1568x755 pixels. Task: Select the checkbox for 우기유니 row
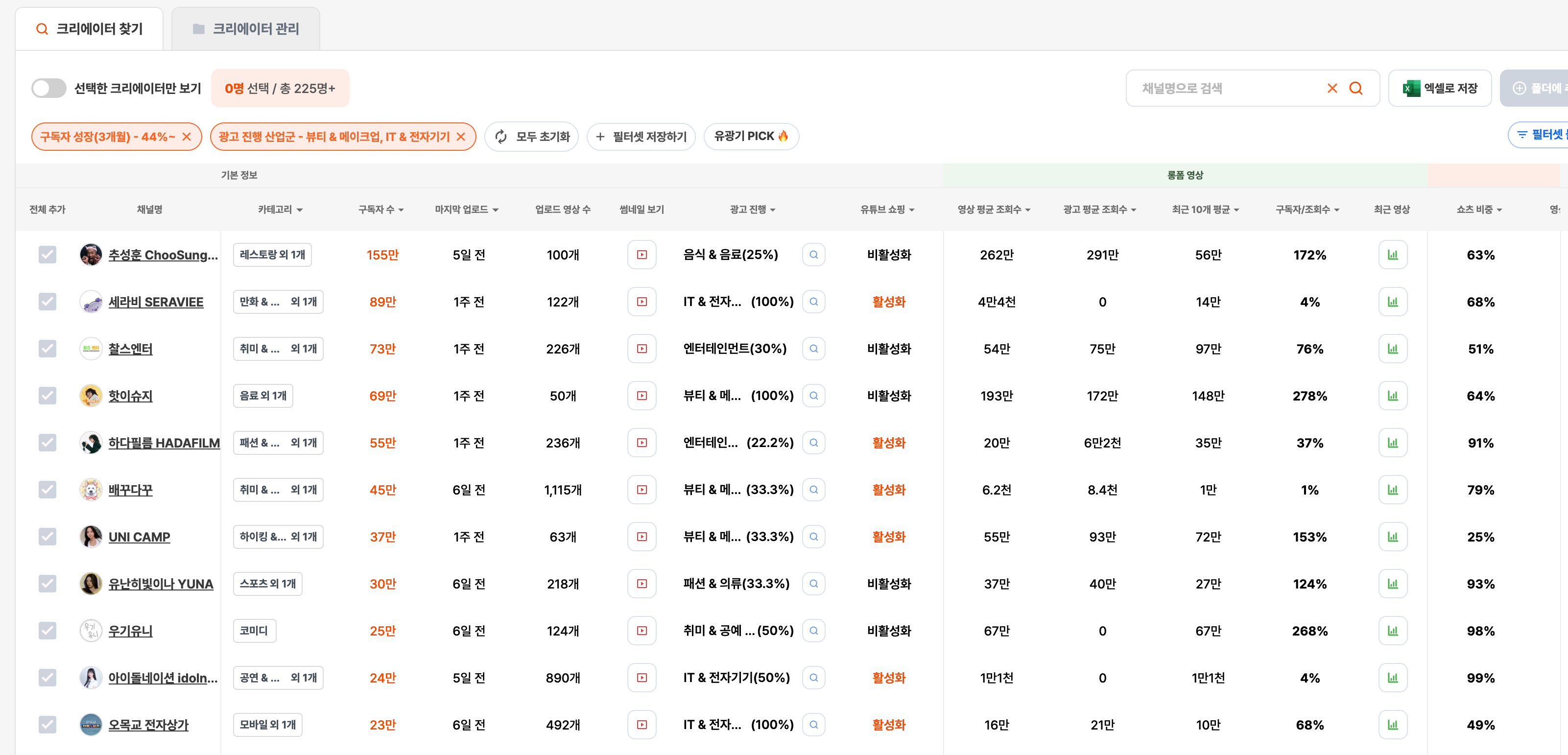[48, 630]
